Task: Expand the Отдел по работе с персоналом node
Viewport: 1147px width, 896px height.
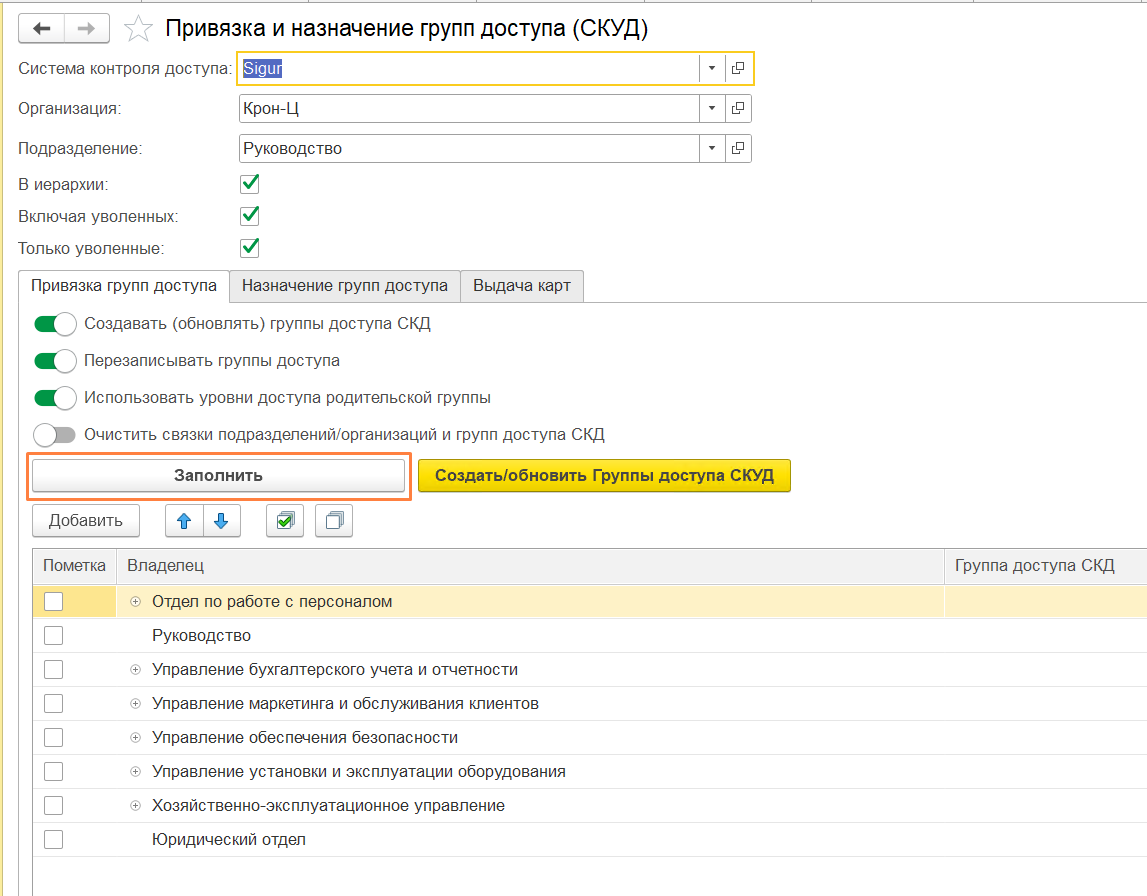Action: pyautogui.click(x=136, y=602)
